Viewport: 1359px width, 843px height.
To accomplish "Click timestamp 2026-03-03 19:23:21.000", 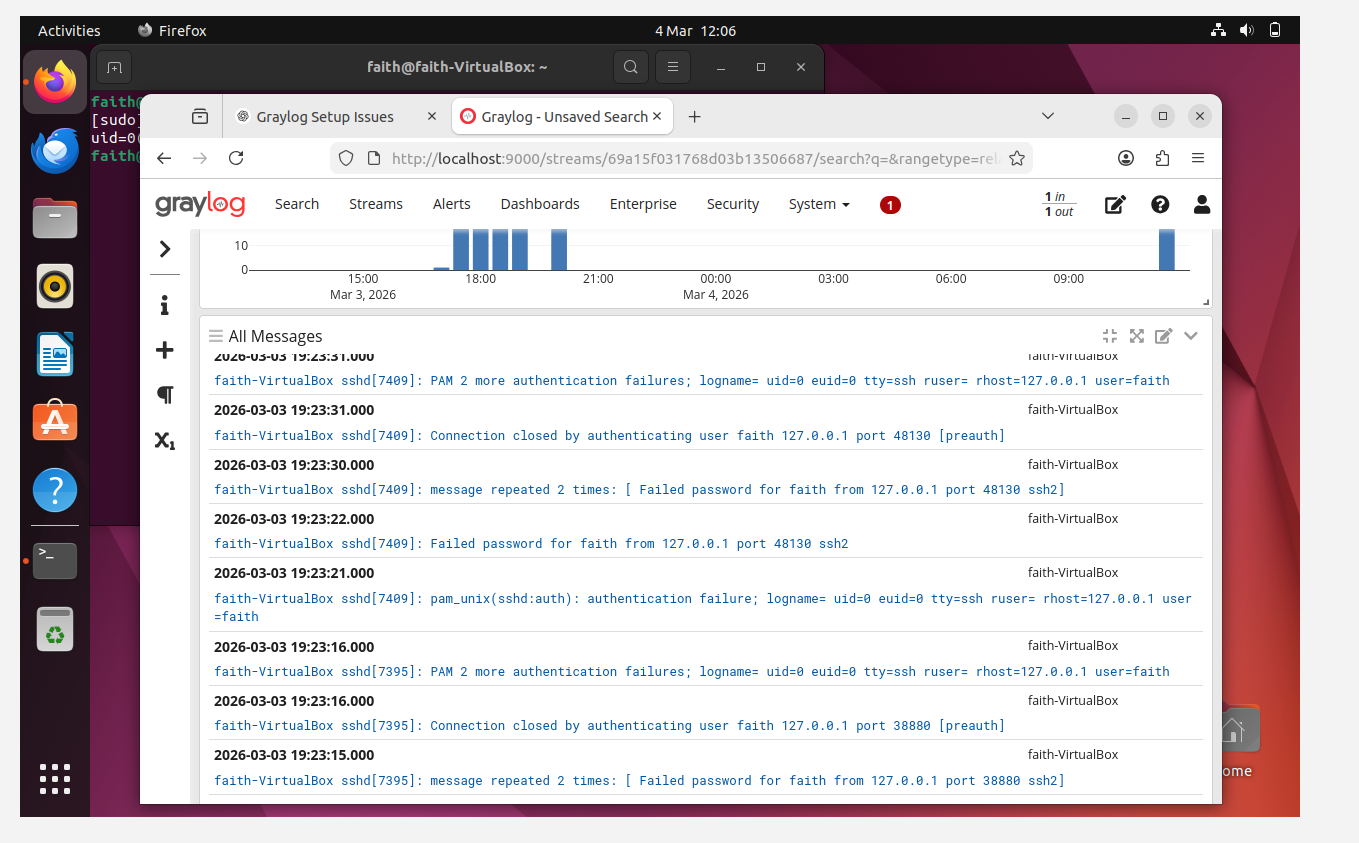I will (294, 573).
